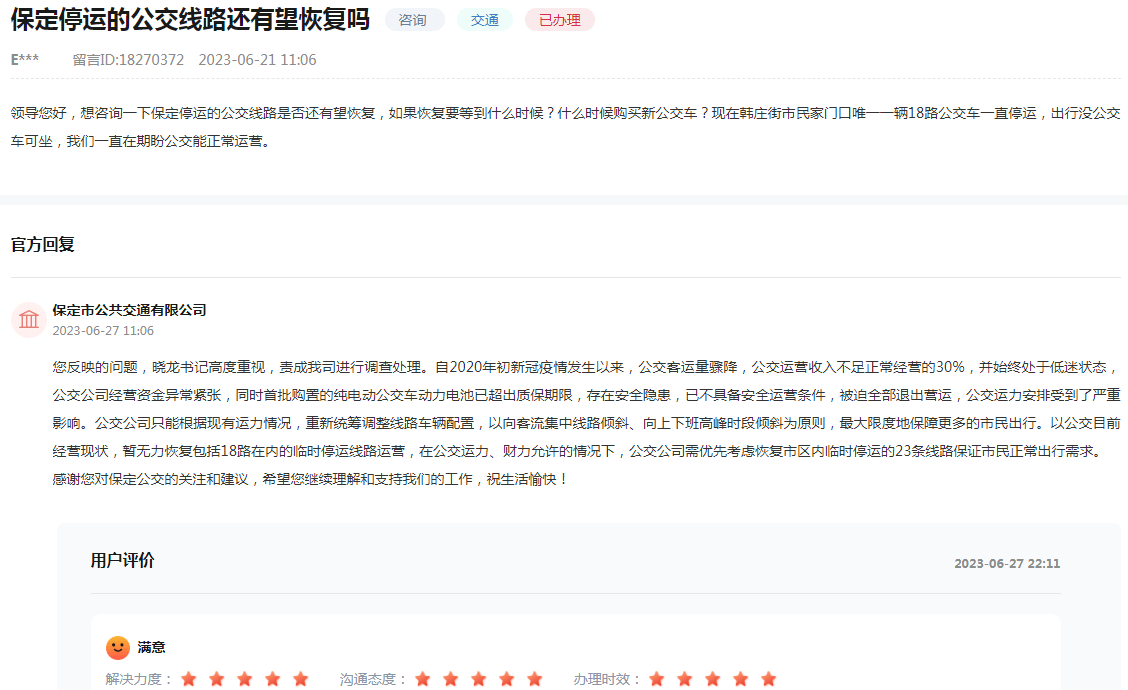
Task: Click the bank building icon beside 保定市公共交通有限公司
Action: tap(29, 319)
